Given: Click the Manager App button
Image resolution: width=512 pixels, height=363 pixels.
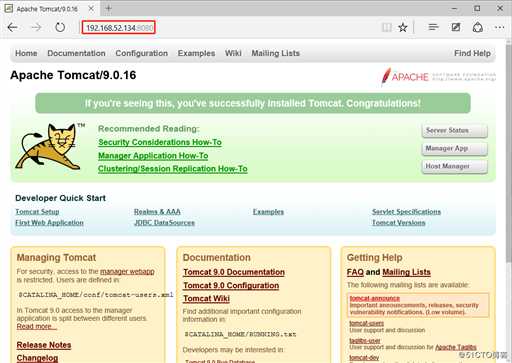Looking at the screenshot, I should [455, 148].
